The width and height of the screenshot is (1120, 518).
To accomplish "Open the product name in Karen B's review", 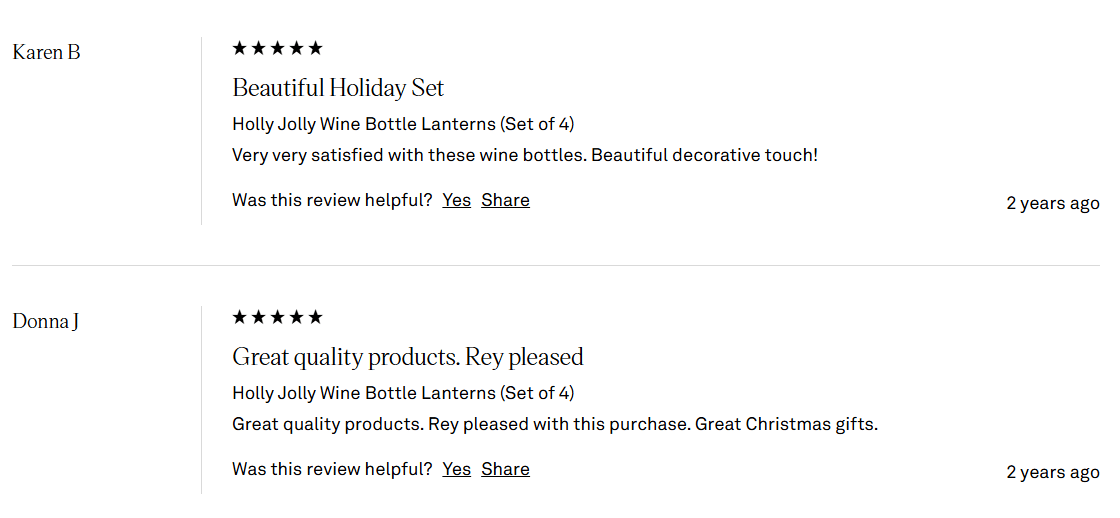I will click(x=402, y=124).
